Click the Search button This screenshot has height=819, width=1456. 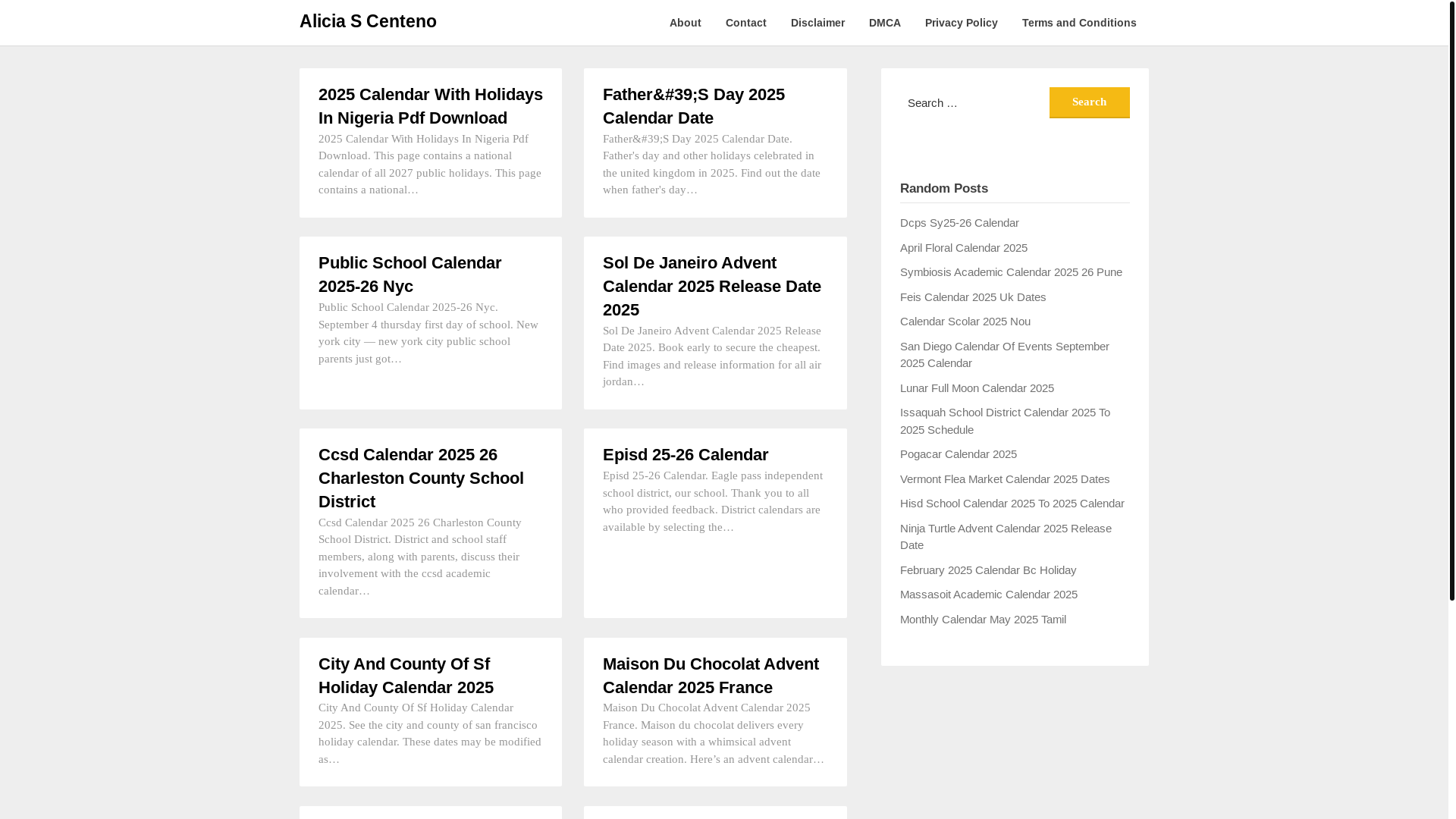(1089, 102)
